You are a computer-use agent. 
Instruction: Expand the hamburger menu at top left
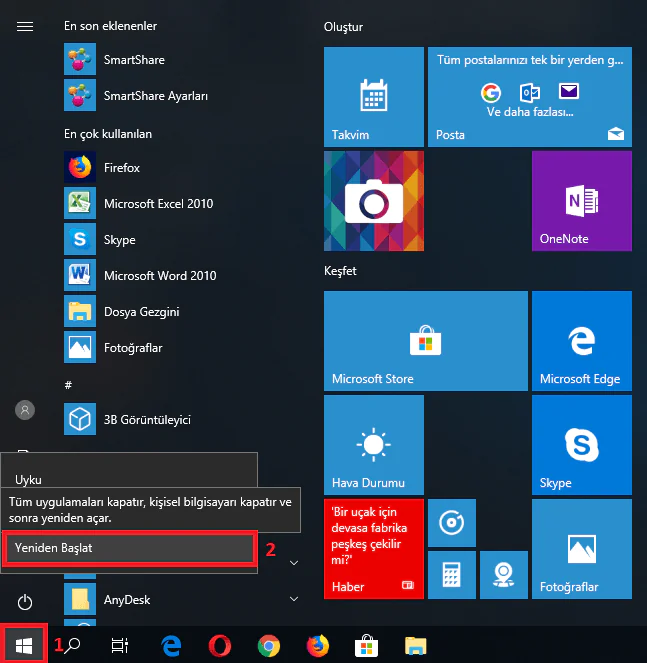(x=26, y=26)
